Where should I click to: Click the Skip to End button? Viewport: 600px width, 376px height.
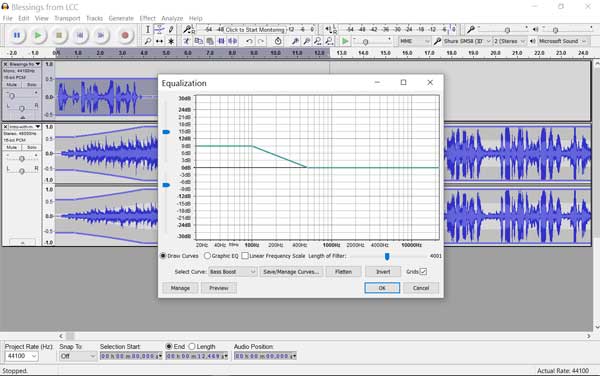(x=101, y=35)
